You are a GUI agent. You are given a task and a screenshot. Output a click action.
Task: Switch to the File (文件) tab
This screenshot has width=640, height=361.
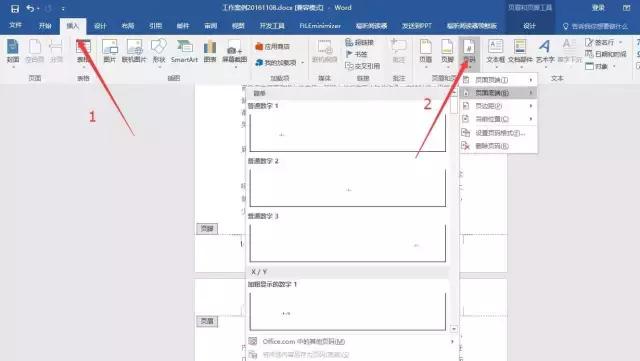click(15, 25)
